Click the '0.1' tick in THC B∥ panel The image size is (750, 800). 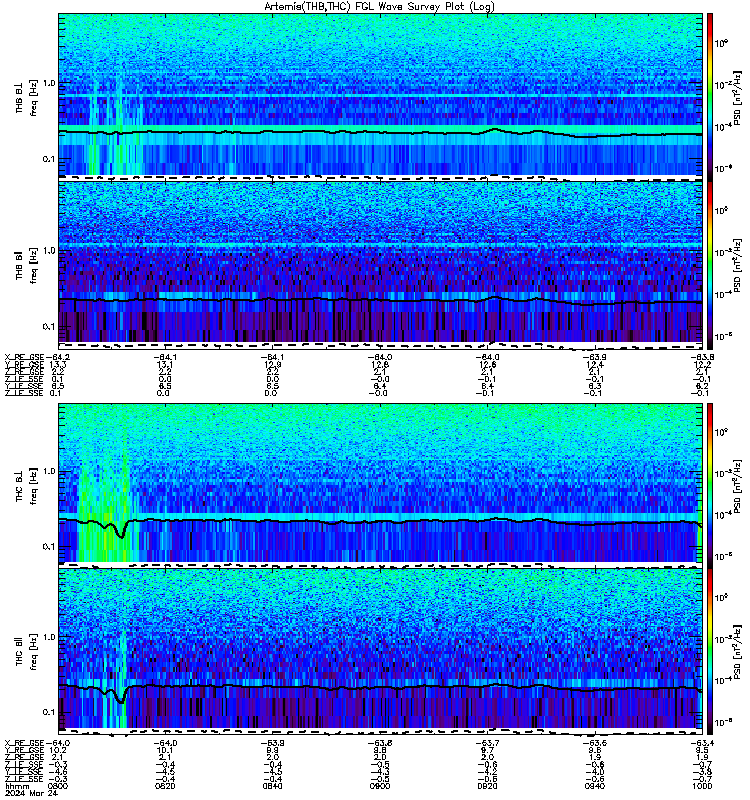[x=49, y=712]
